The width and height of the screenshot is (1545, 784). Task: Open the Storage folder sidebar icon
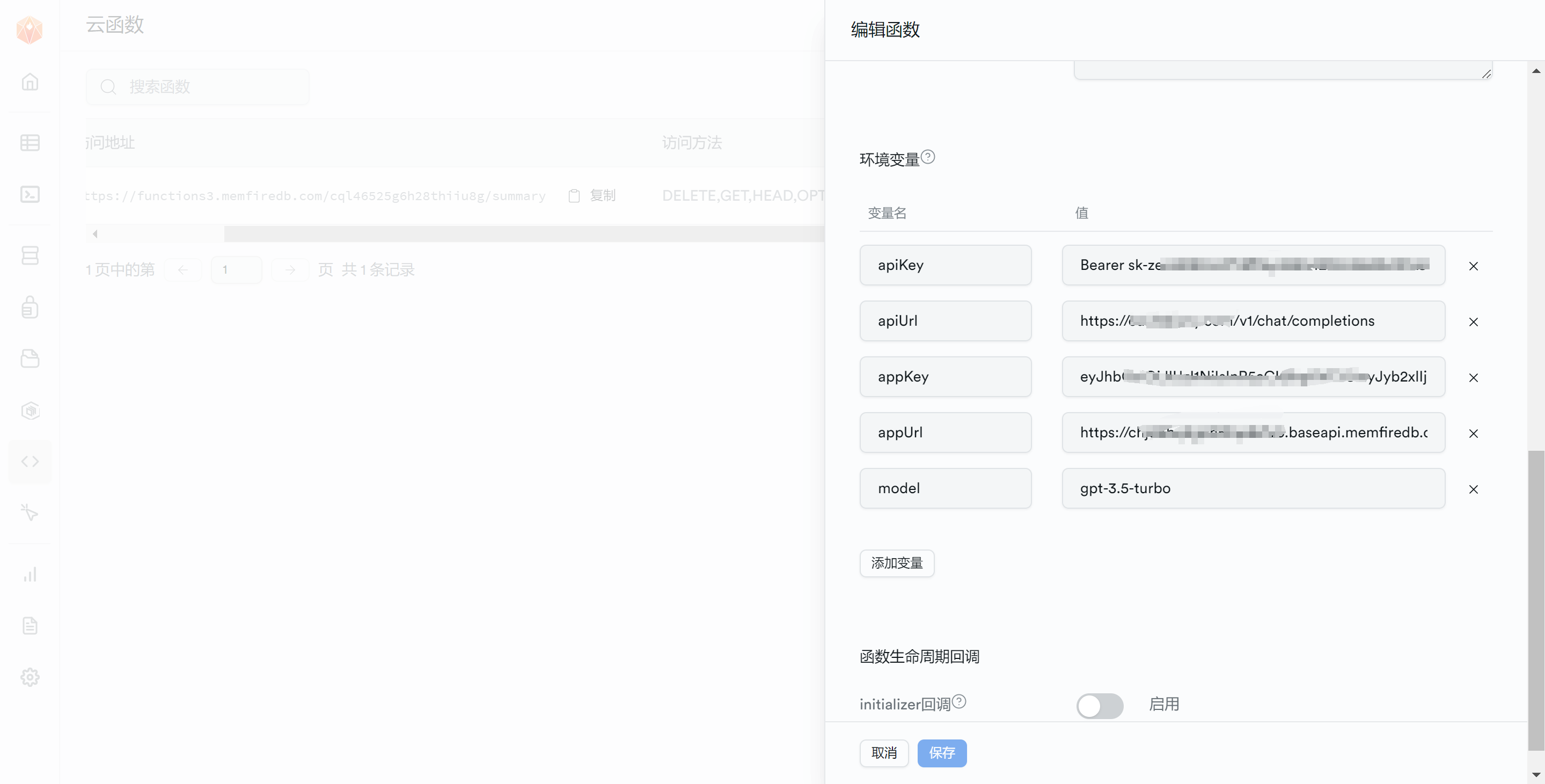30,358
